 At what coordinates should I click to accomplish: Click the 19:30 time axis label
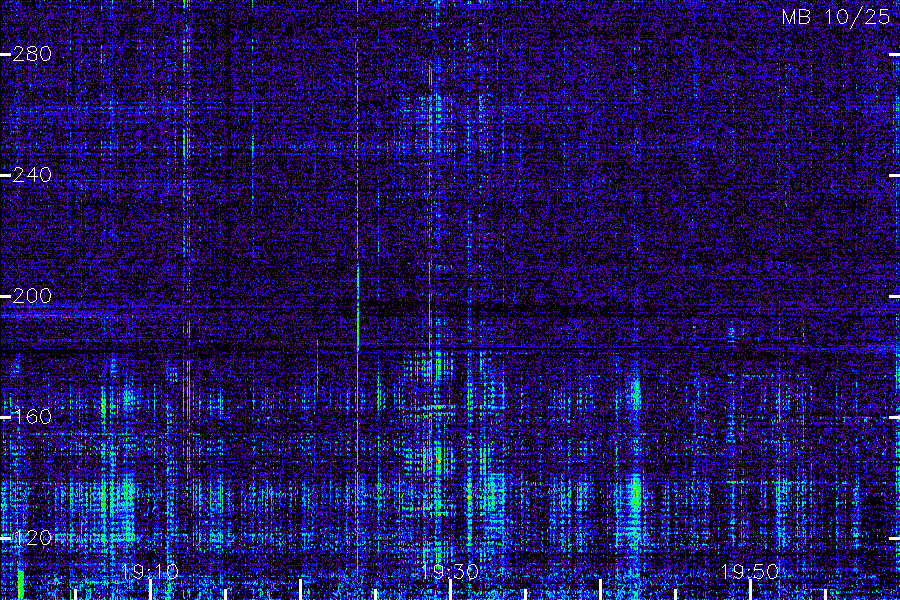click(x=450, y=571)
